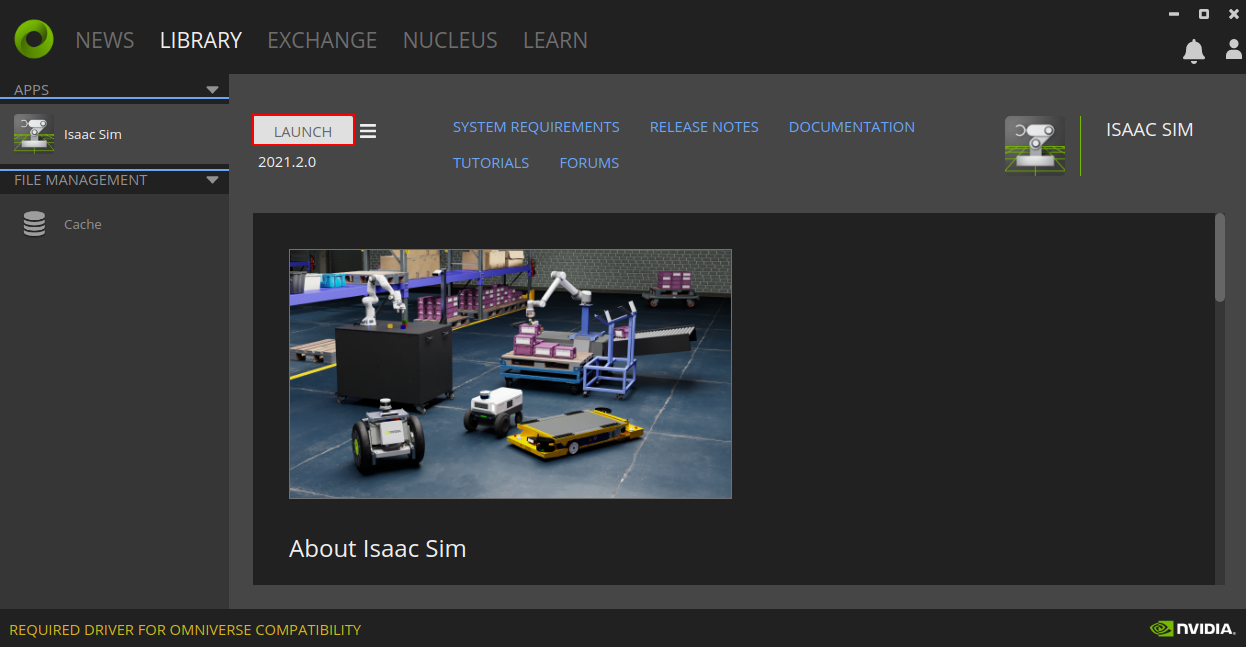Open the NUCLEUS tab
1246x647 pixels.
(450, 40)
